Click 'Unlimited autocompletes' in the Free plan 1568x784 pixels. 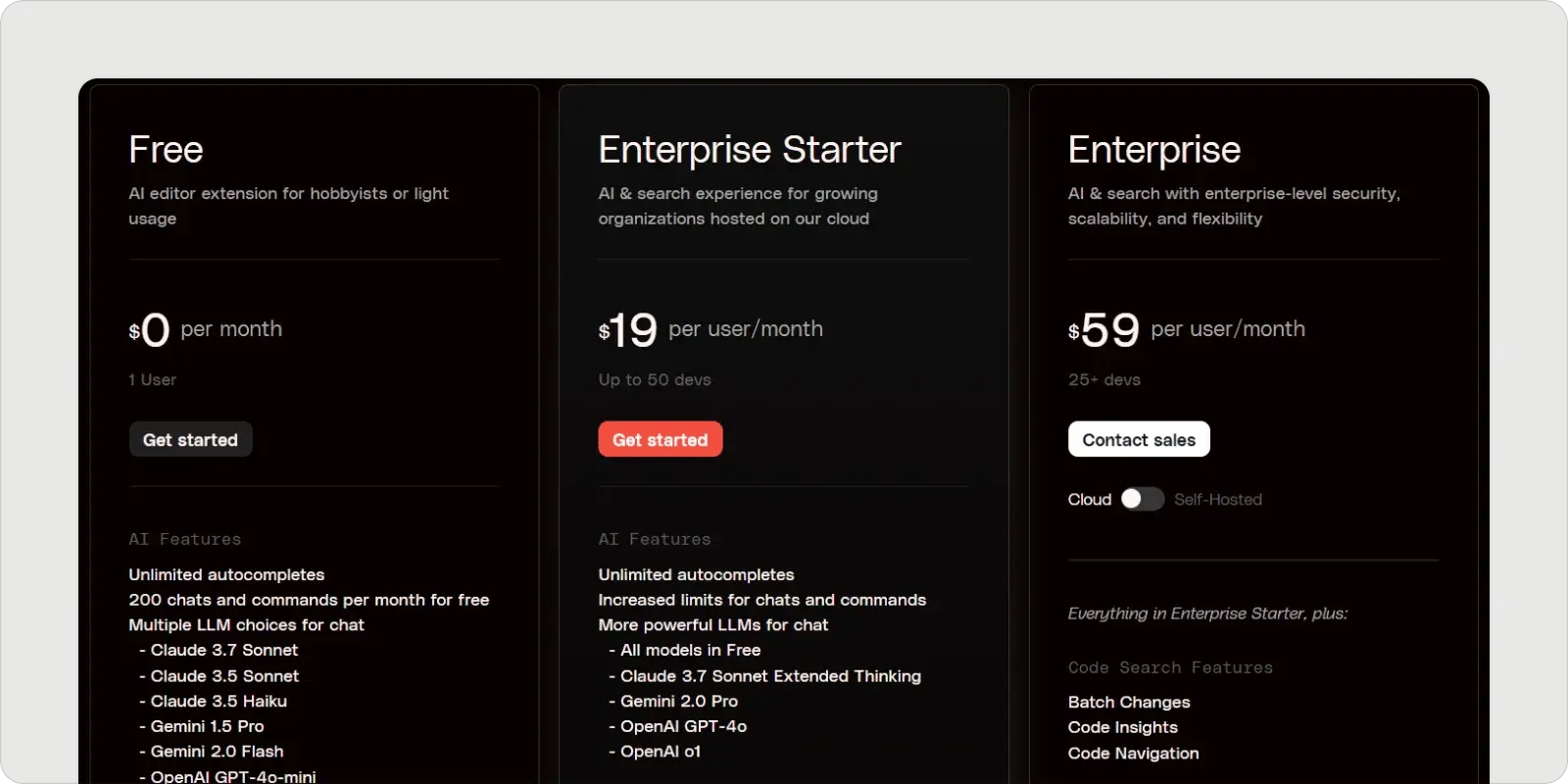pos(226,574)
